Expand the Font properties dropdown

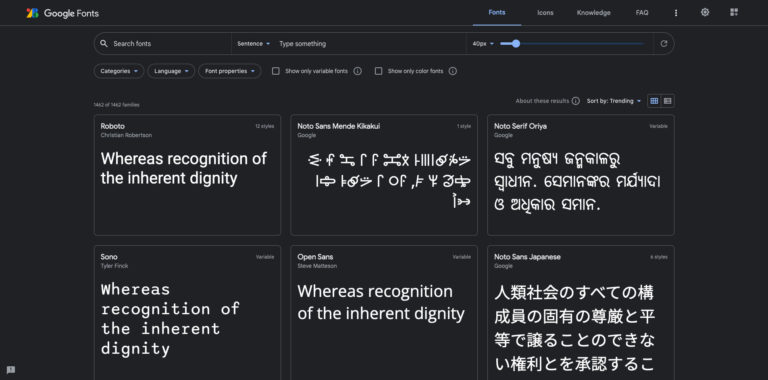[x=230, y=71]
